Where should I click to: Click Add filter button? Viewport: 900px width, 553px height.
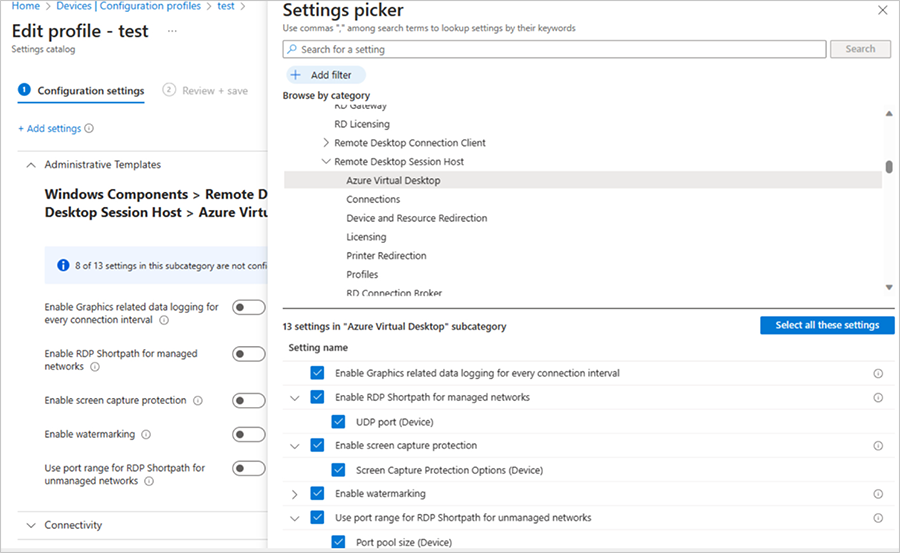click(325, 75)
